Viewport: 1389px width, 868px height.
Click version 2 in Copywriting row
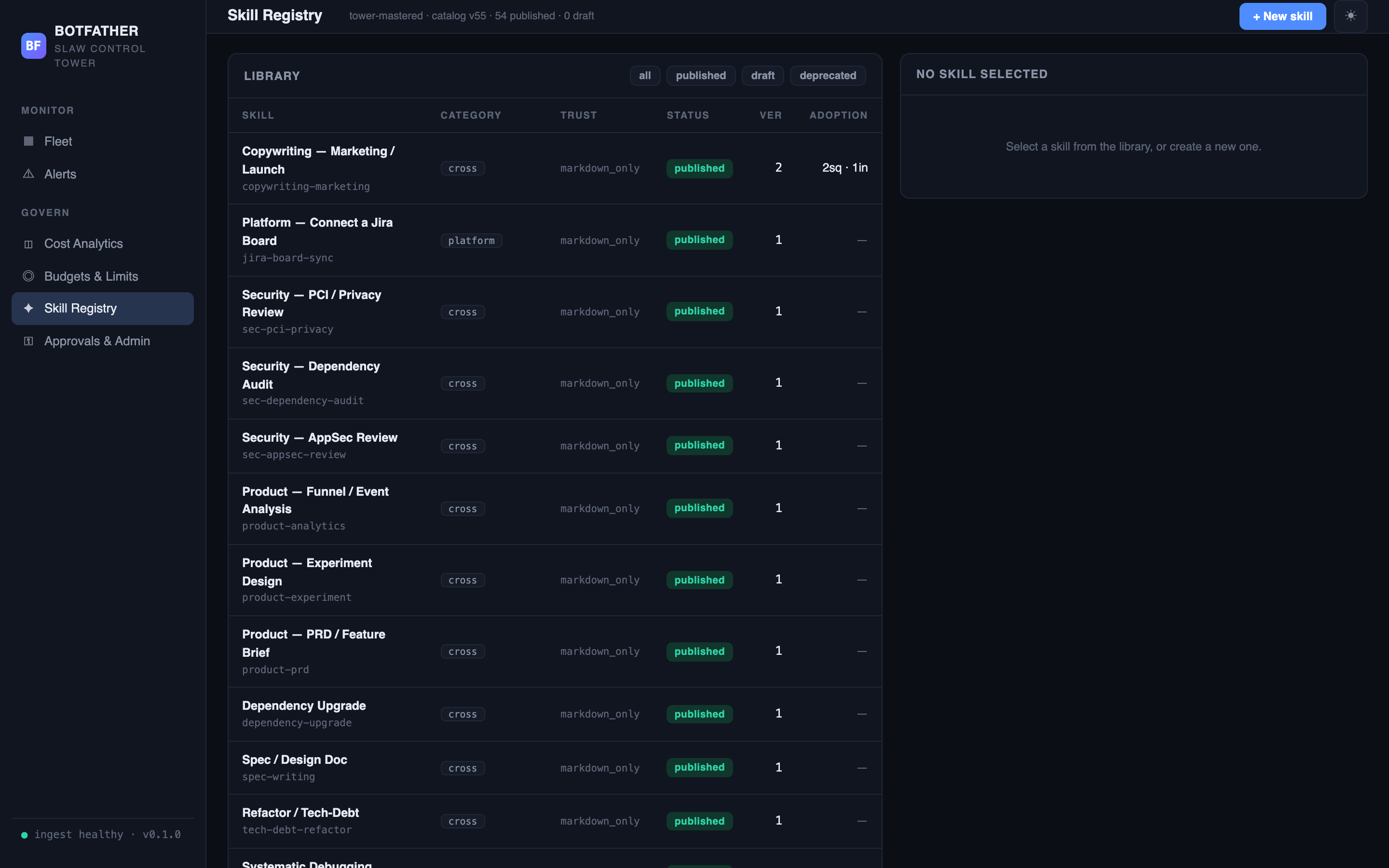coord(778,168)
